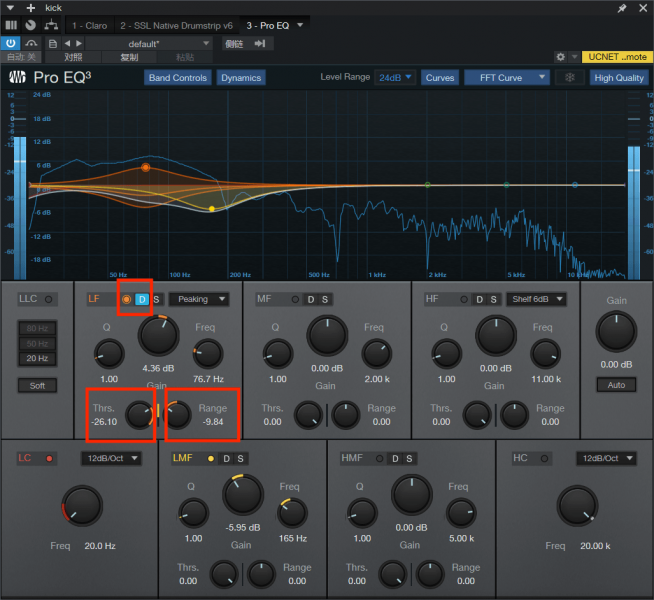Open the LC 12dB/Oct slope dropdown

(x=111, y=458)
